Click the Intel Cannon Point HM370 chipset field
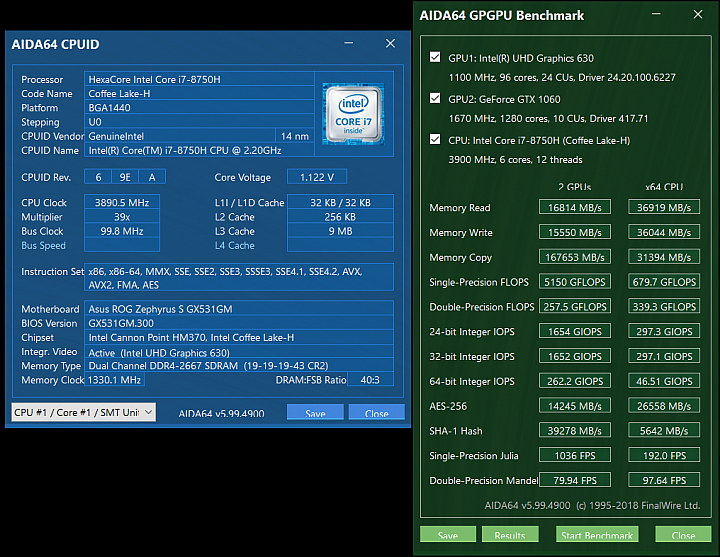Screen dimensions: 720x557 click(x=239, y=337)
